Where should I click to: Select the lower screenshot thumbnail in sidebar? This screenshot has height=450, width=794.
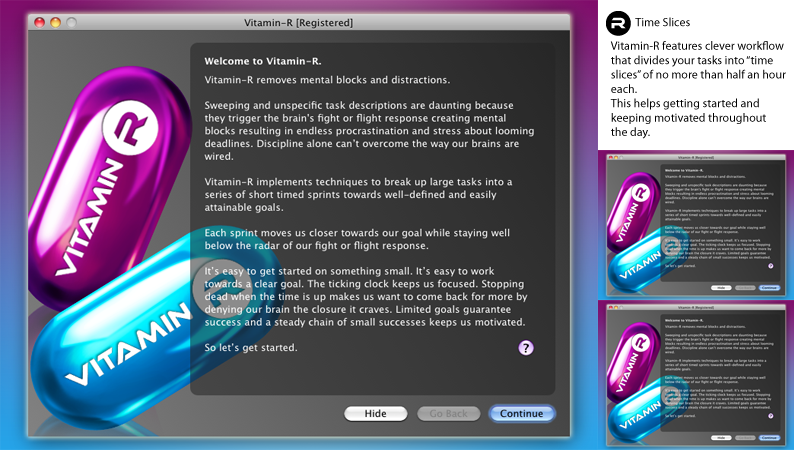[696, 375]
